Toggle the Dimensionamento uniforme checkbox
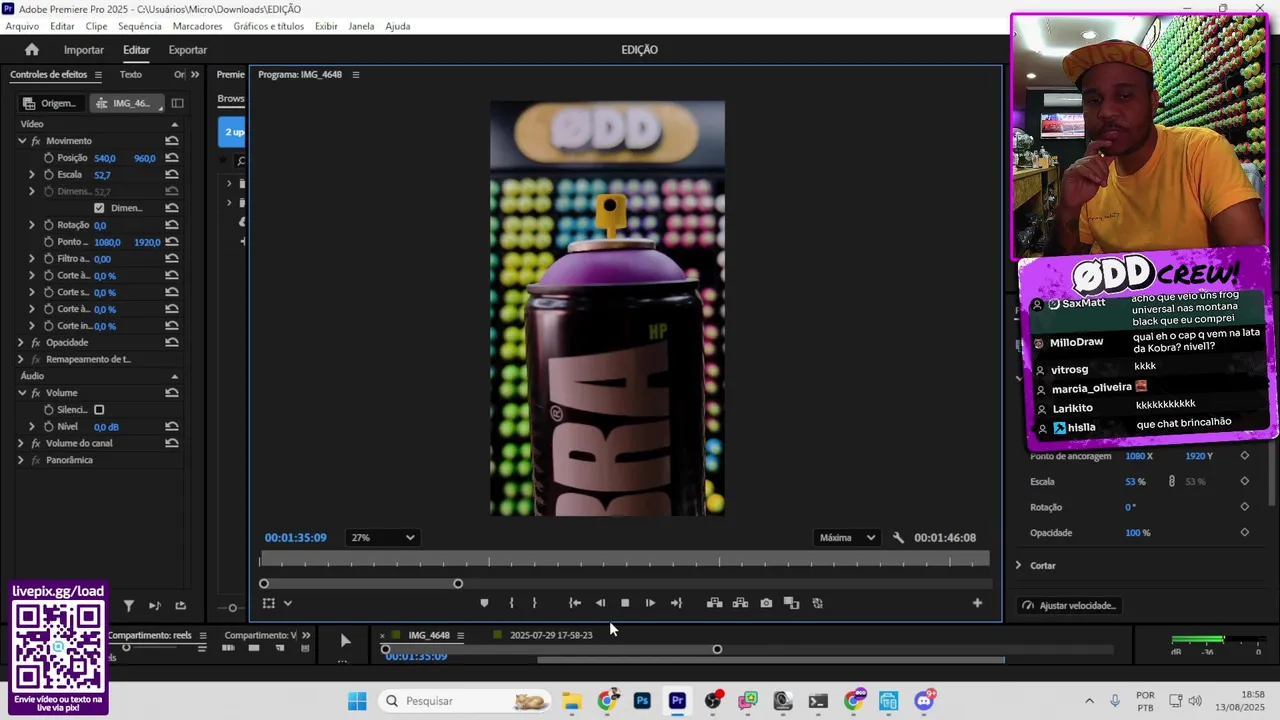 coord(99,208)
